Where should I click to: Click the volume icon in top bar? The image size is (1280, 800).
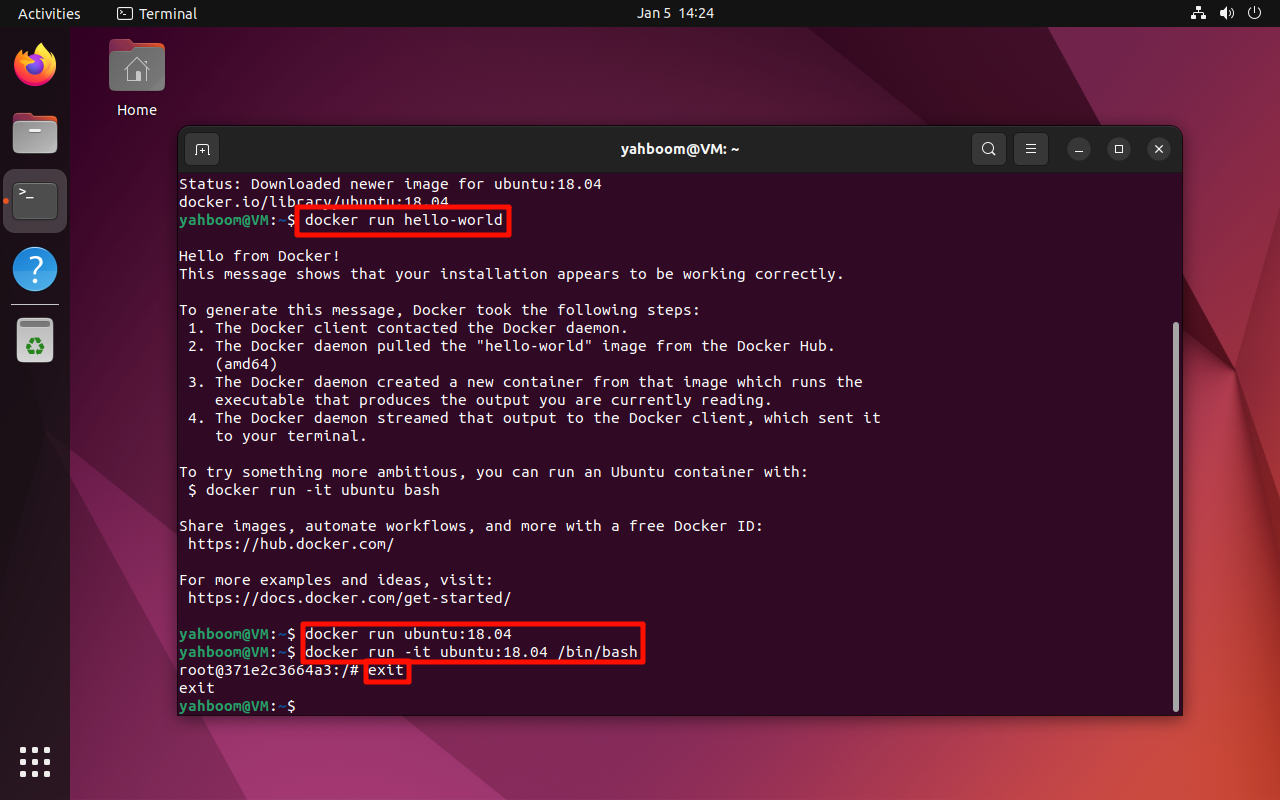(1226, 13)
